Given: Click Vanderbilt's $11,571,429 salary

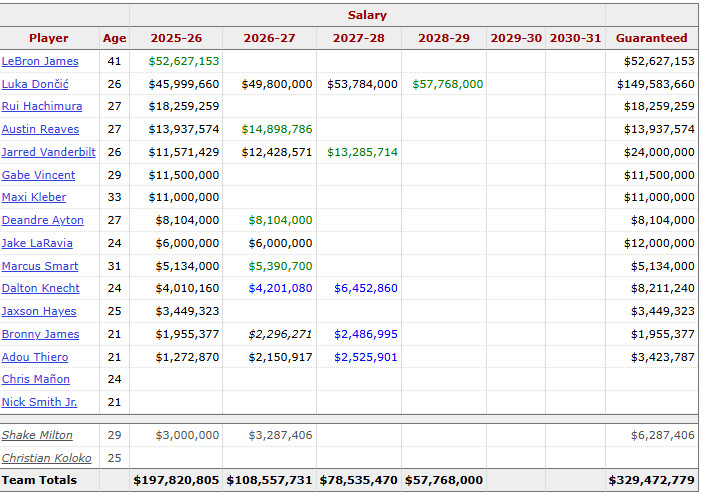Looking at the screenshot, I should pyautogui.click(x=184, y=152).
